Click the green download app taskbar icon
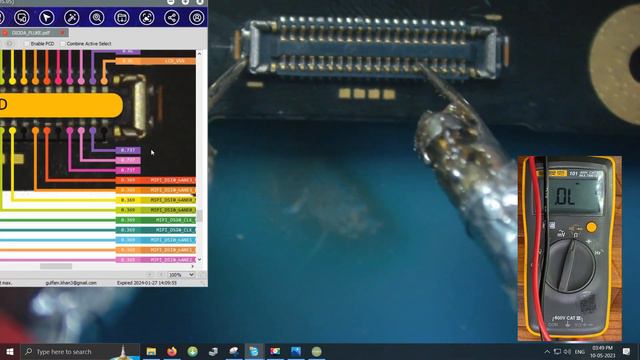Viewport: 640px width, 360px height. pyautogui.click(x=193, y=351)
